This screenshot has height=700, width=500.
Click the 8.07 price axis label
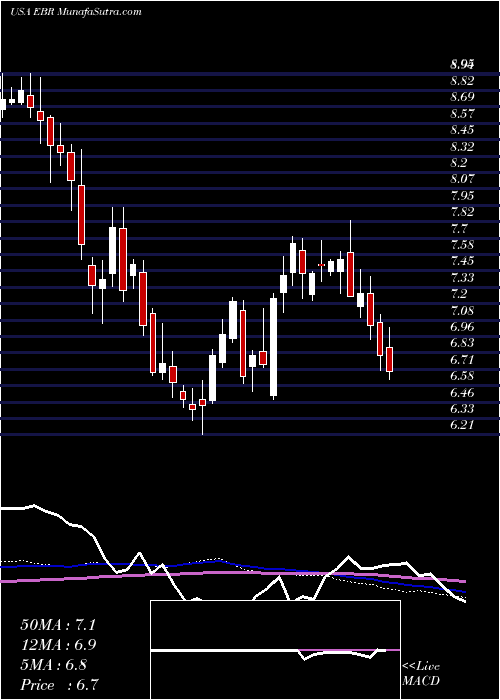(462, 179)
